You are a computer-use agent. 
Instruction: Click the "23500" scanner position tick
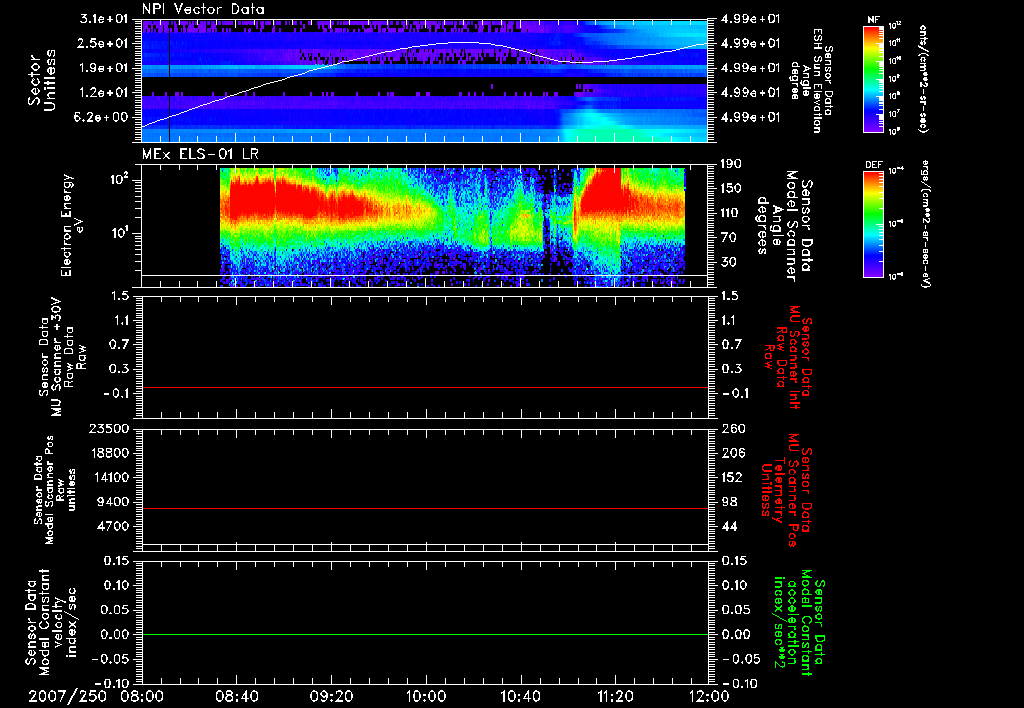coord(110,428)
